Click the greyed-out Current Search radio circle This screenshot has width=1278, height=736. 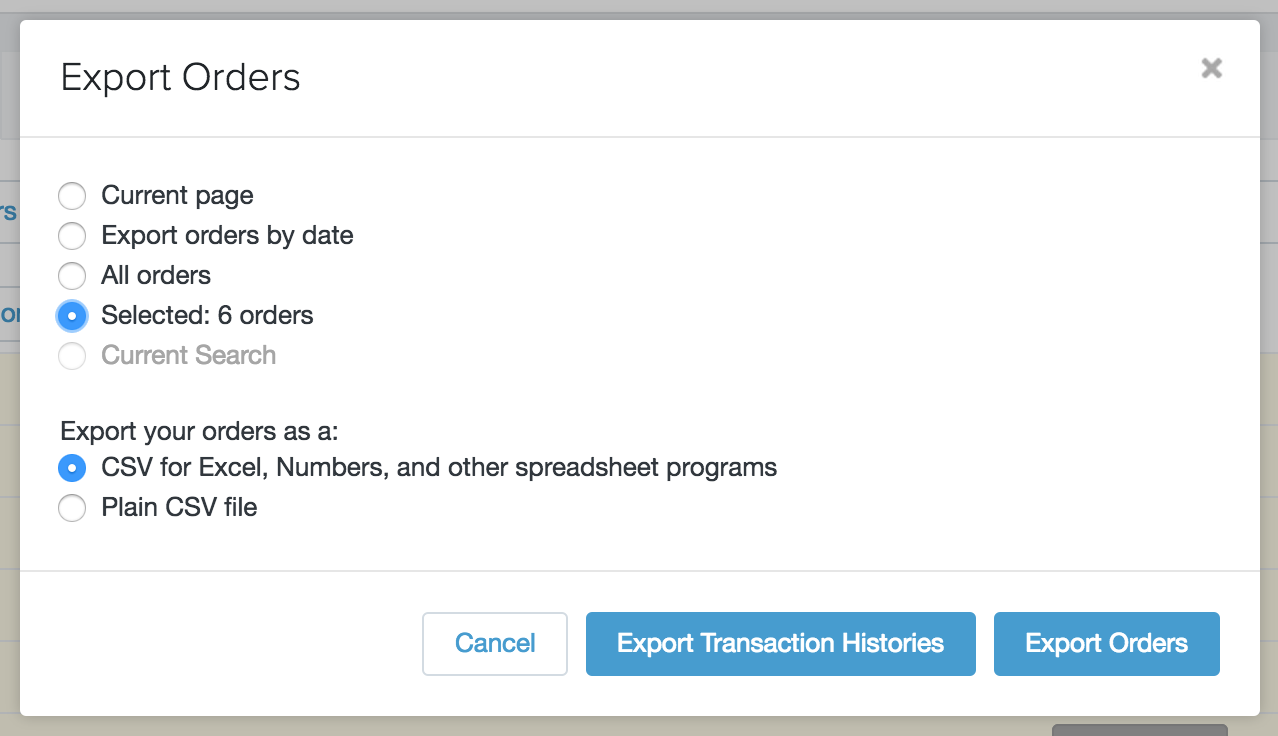72,356
